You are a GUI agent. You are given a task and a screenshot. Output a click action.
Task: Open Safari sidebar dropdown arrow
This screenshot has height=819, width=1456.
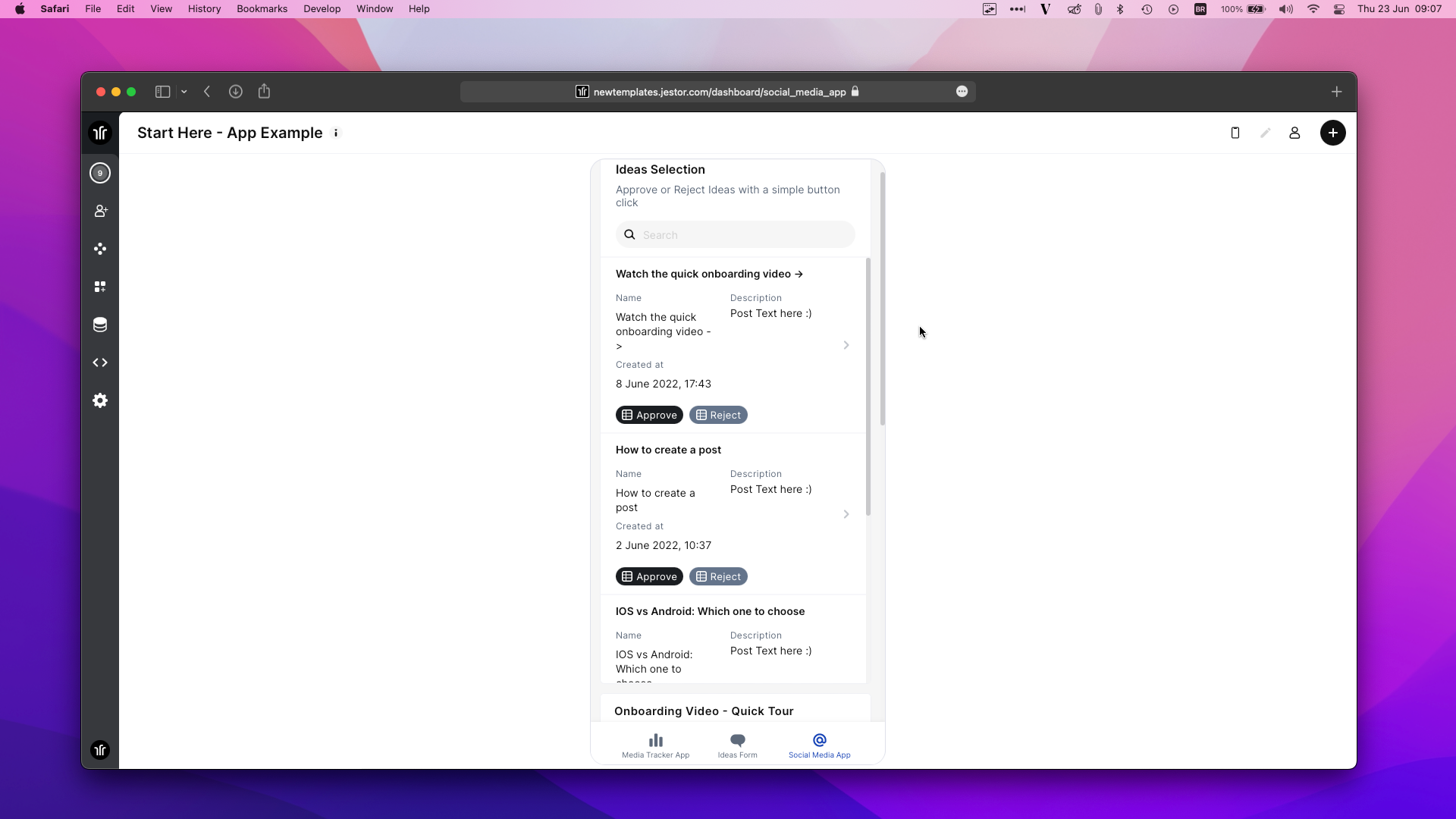184,92
